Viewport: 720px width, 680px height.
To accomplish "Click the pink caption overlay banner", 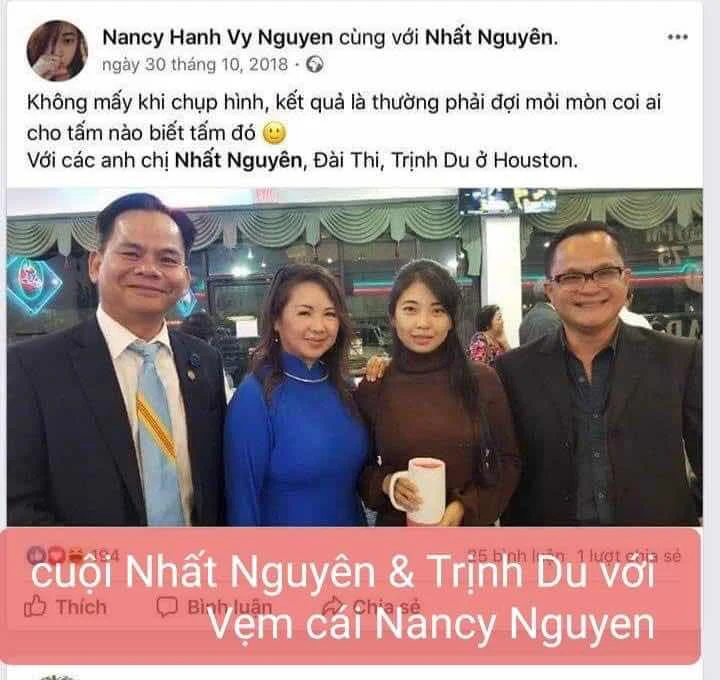I will 351,596.
